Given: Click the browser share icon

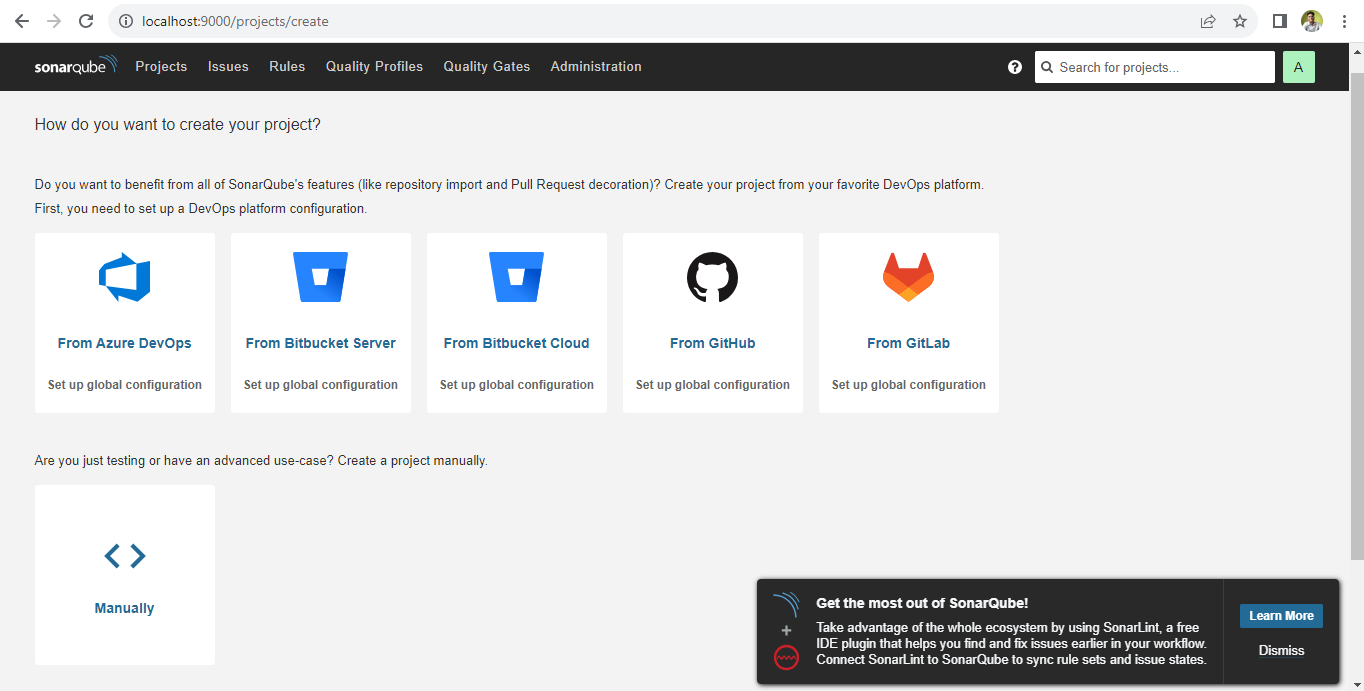Looking at the screenshot, I should click(1208, 20).
